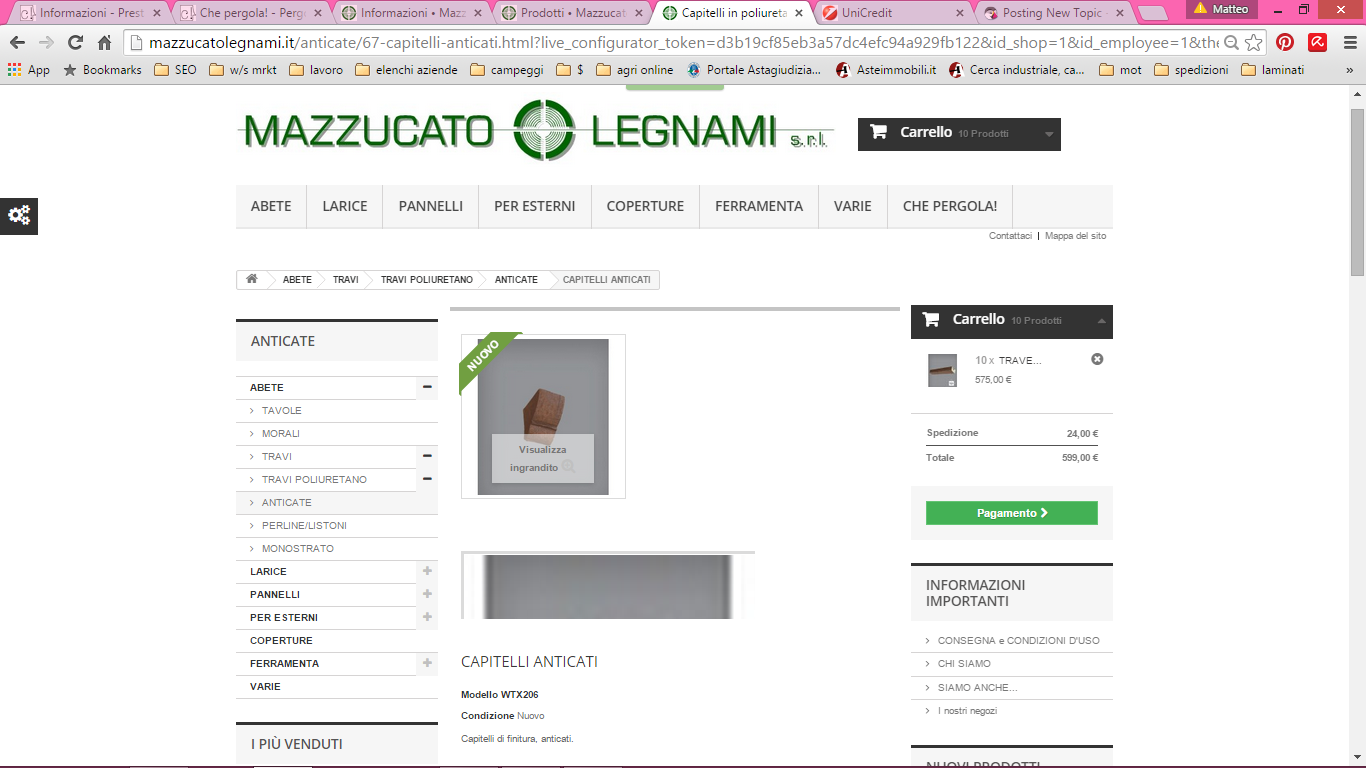Switch to the UniCredit tab
Viewport: 1366px width, 768px height.
894,13
